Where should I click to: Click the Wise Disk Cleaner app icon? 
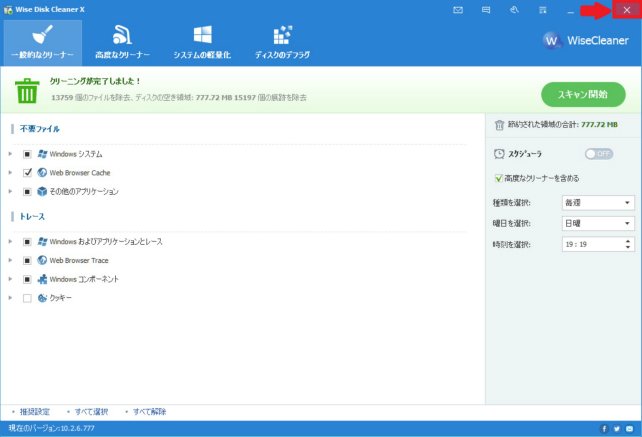(x=8, y=10)
